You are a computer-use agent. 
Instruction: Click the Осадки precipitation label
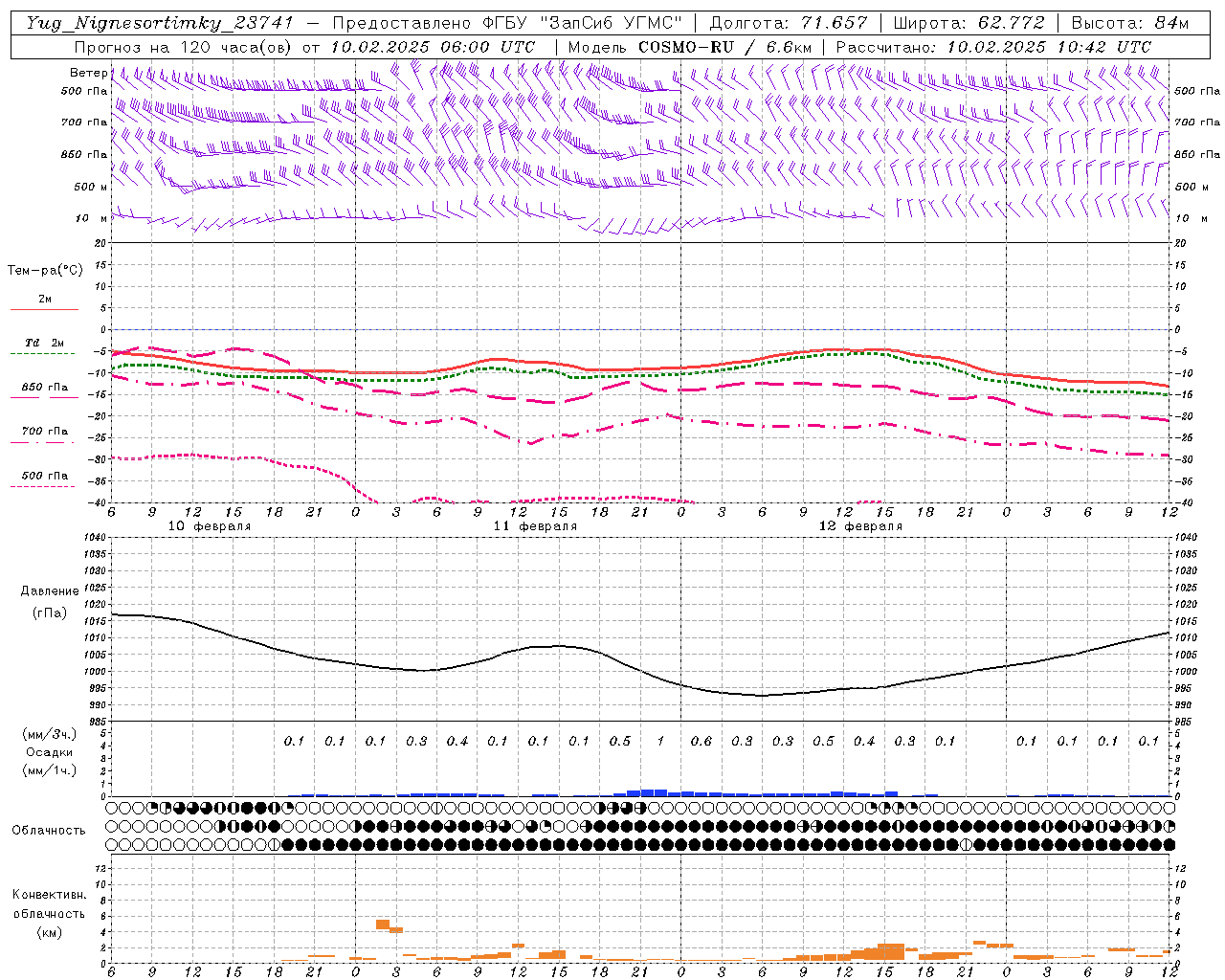49,752
